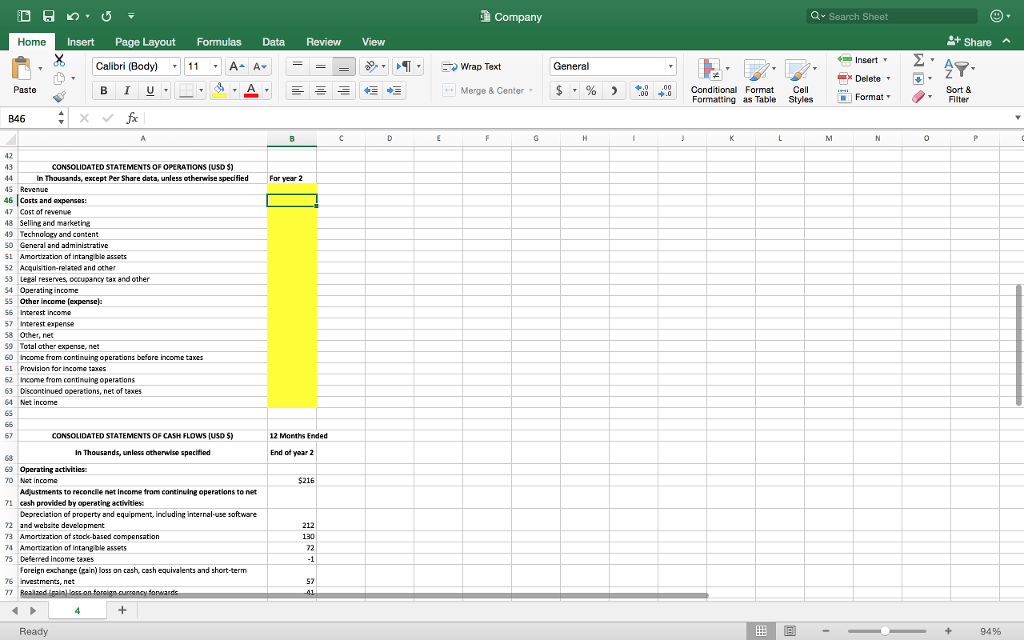Add a new sheet with plus button
Screen dimensions: 1024x640
click(x=122, y=610)
